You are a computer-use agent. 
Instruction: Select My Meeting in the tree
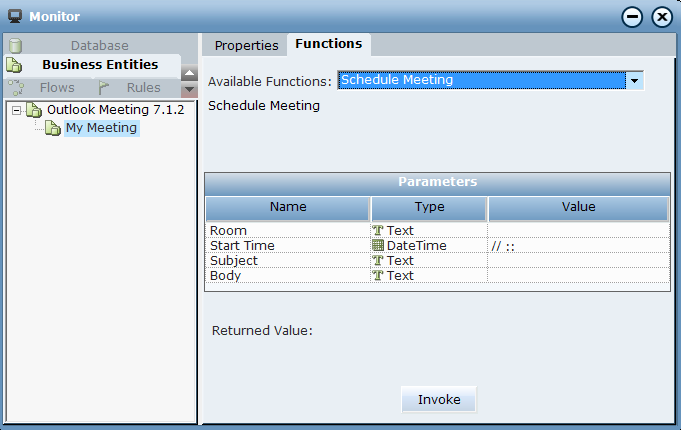101,128
